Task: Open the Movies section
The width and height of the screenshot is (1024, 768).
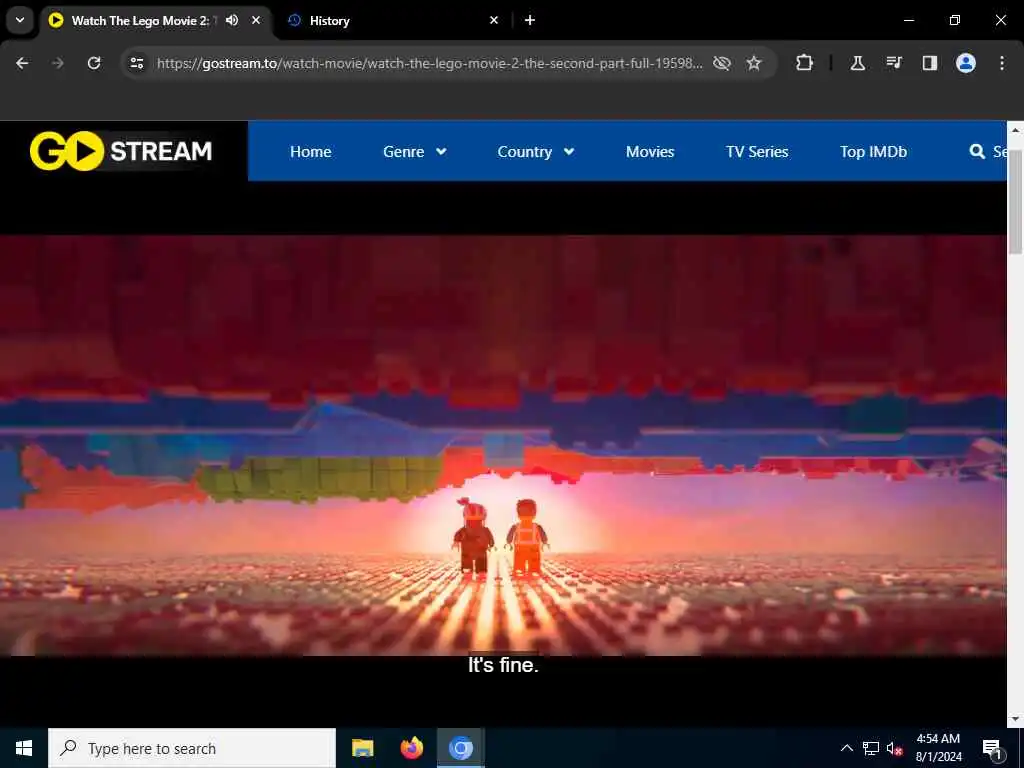Action: pos(650,152)
